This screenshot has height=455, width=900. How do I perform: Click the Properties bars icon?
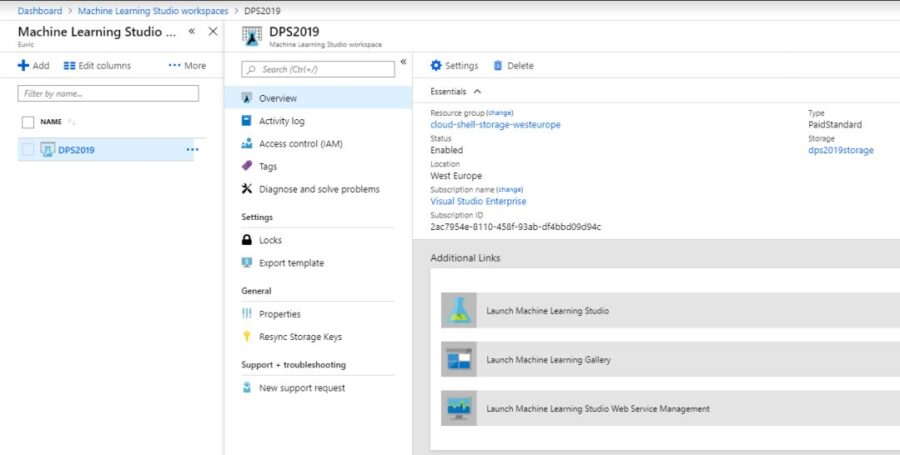click(247, 313)
